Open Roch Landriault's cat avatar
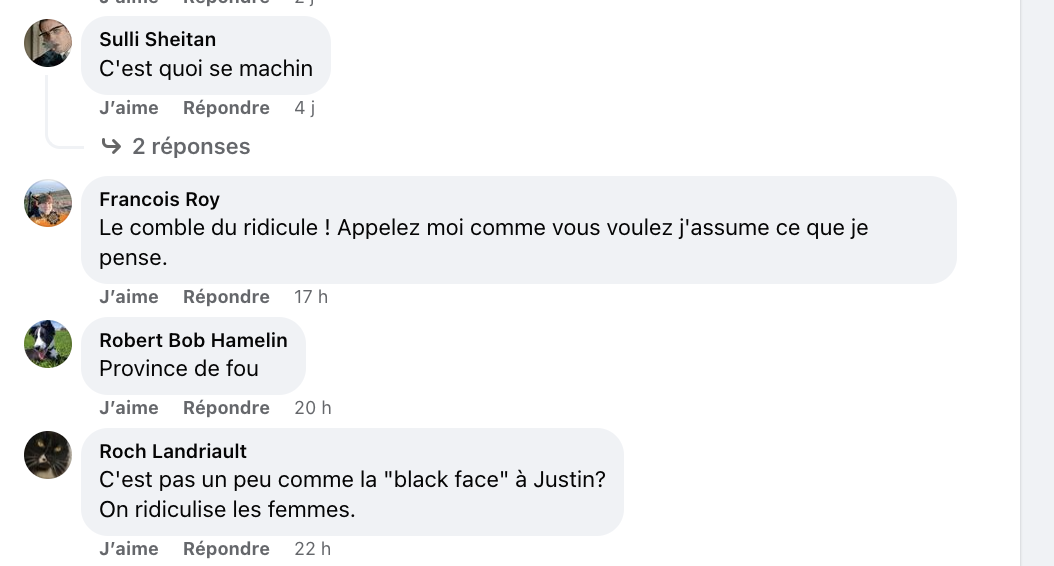 click(48, 454)
